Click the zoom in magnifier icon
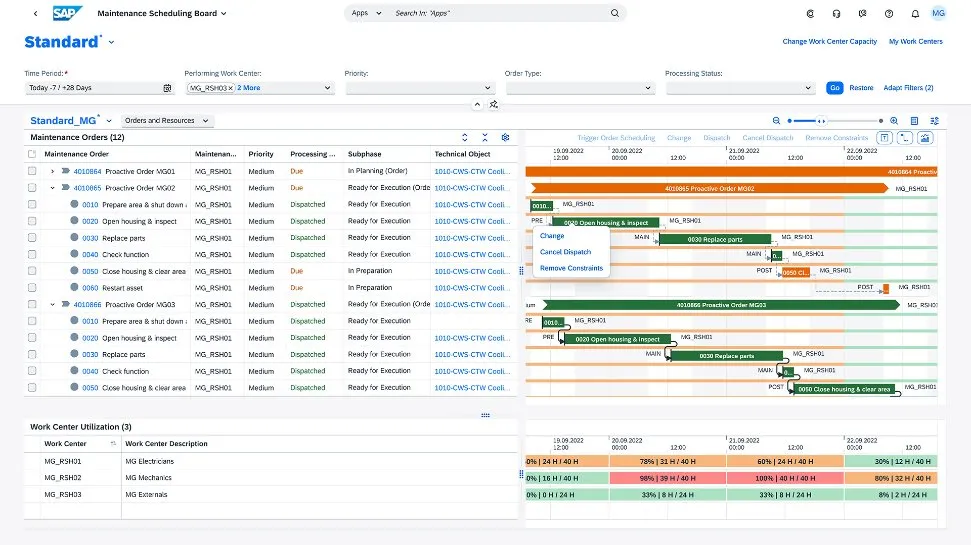The height and width of the screenshot is (545, 971). (x=894, y=120)
